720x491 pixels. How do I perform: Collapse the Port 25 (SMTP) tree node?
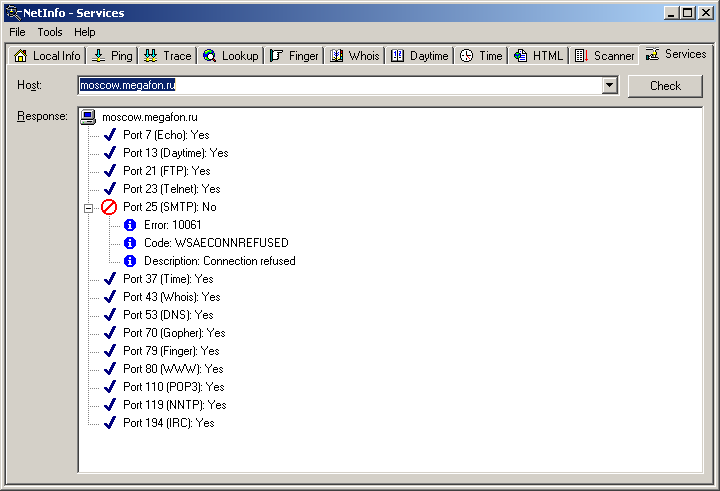click(89, 208)
